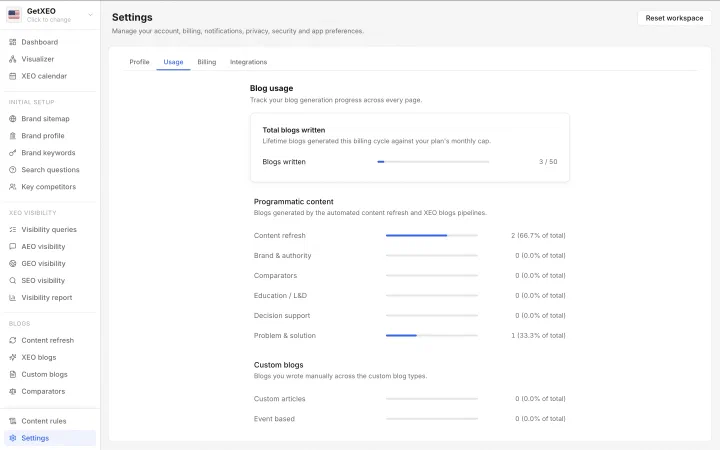Image resolution: width=720 pixels, height=450 pixels.
Task: Click the 'Blog usage' heading
Action: pos(271,88)
